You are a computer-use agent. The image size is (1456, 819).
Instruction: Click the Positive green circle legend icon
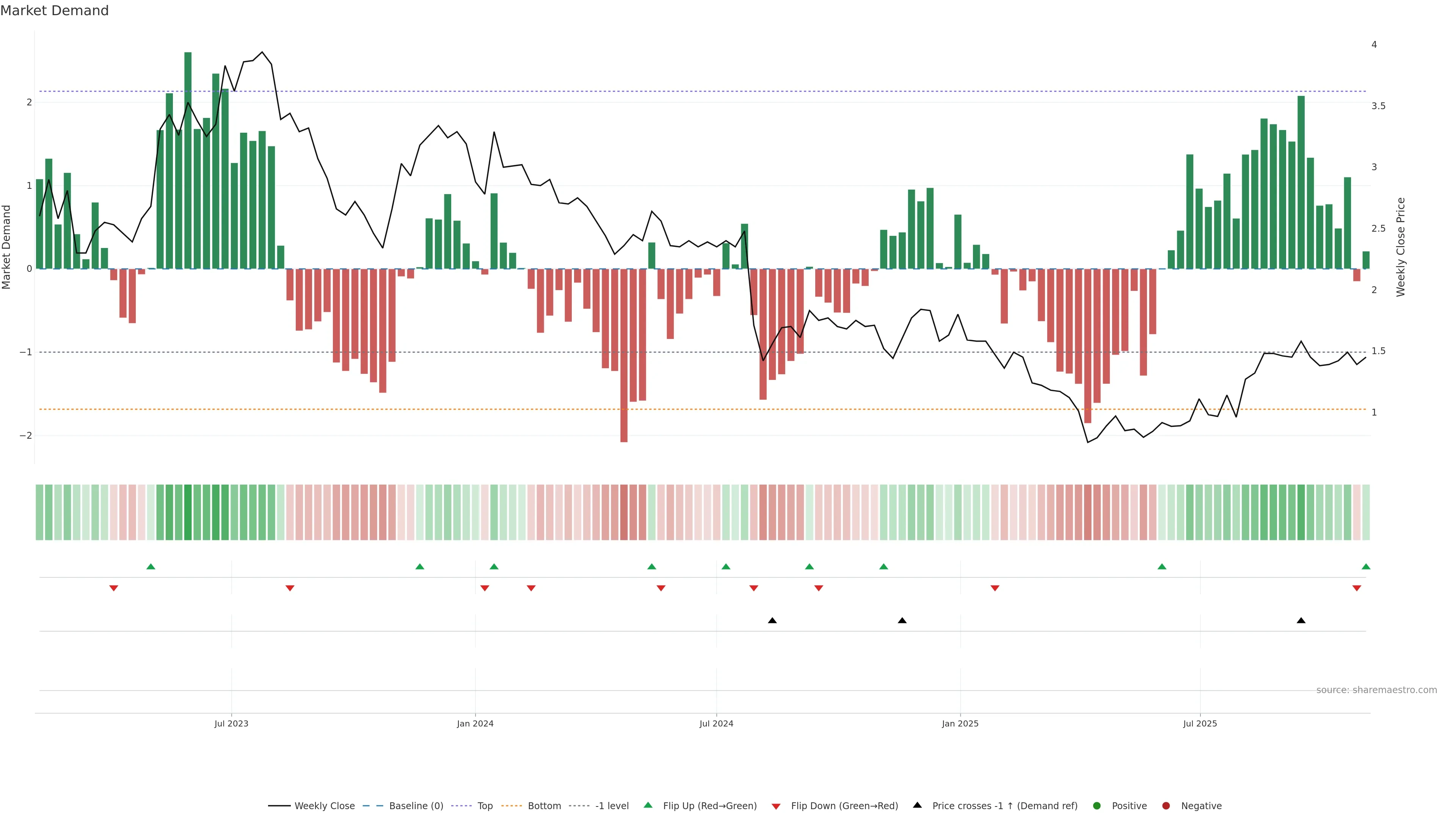[x=1097, y=806]
